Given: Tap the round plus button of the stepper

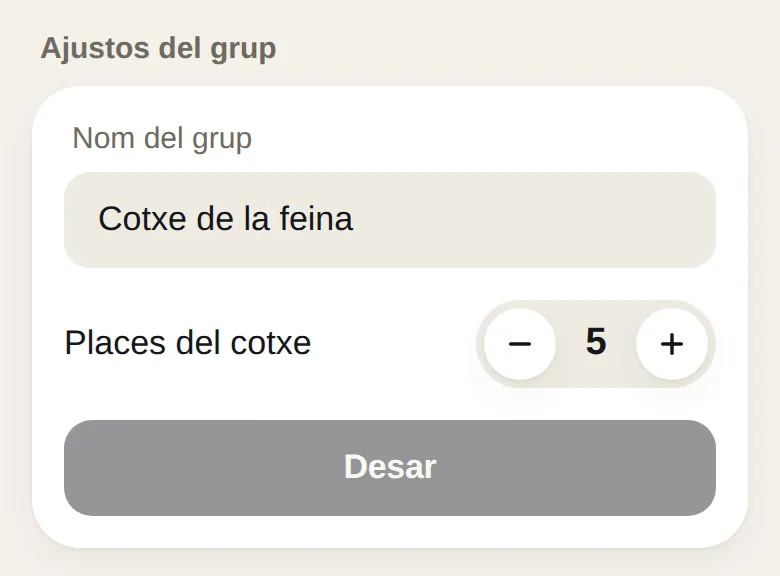Looking at the screenshot, I should pyautogui.click(x=672, y=344).
